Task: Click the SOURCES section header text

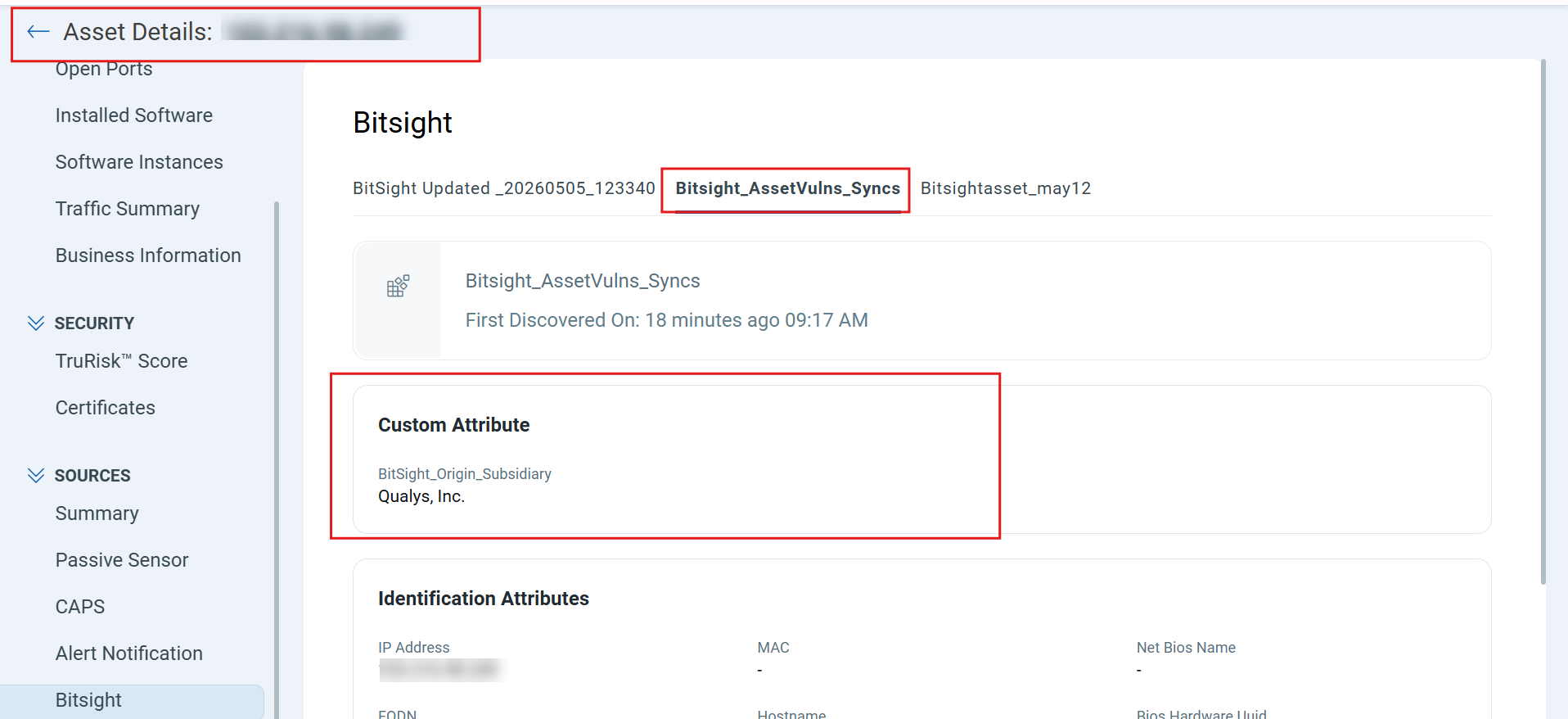Action: pos(92,476)
